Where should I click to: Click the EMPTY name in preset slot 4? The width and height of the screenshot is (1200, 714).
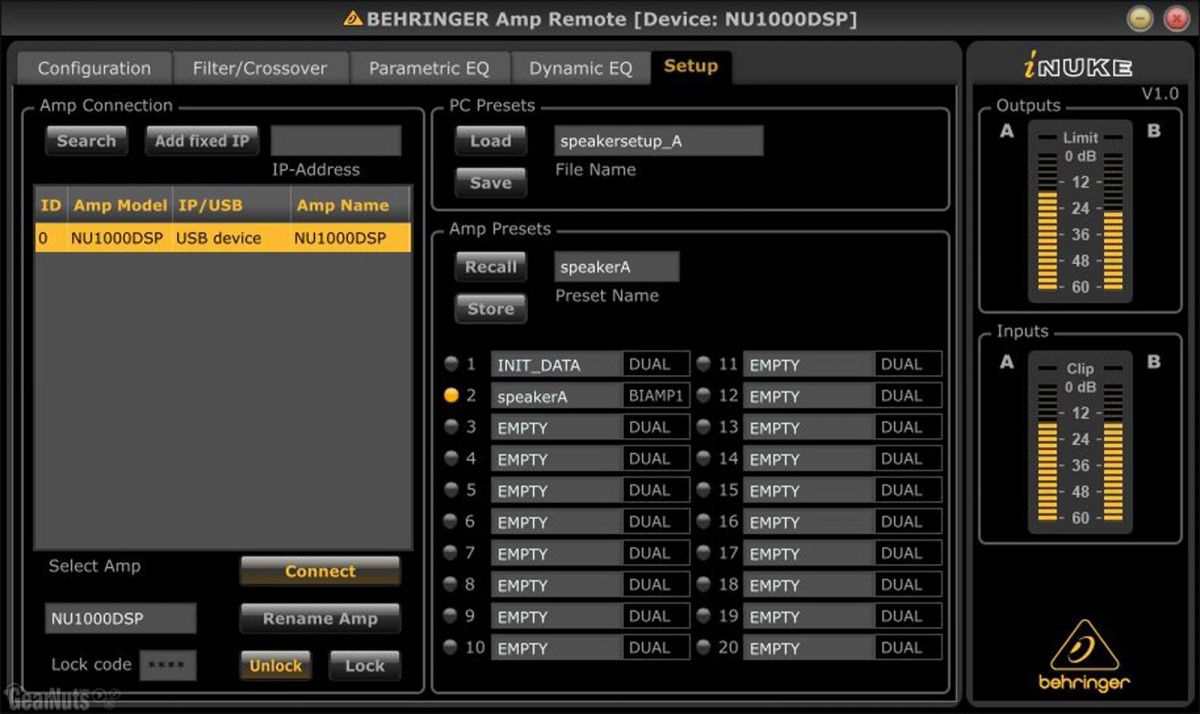point(556,459)
